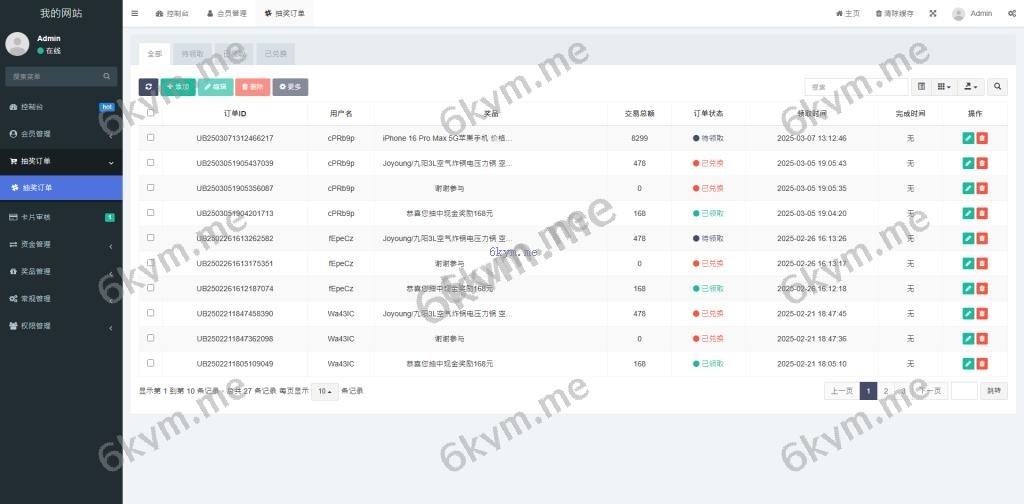Open the settings cogs icon at top right
1024x504 pixels.
(1012, 14)
